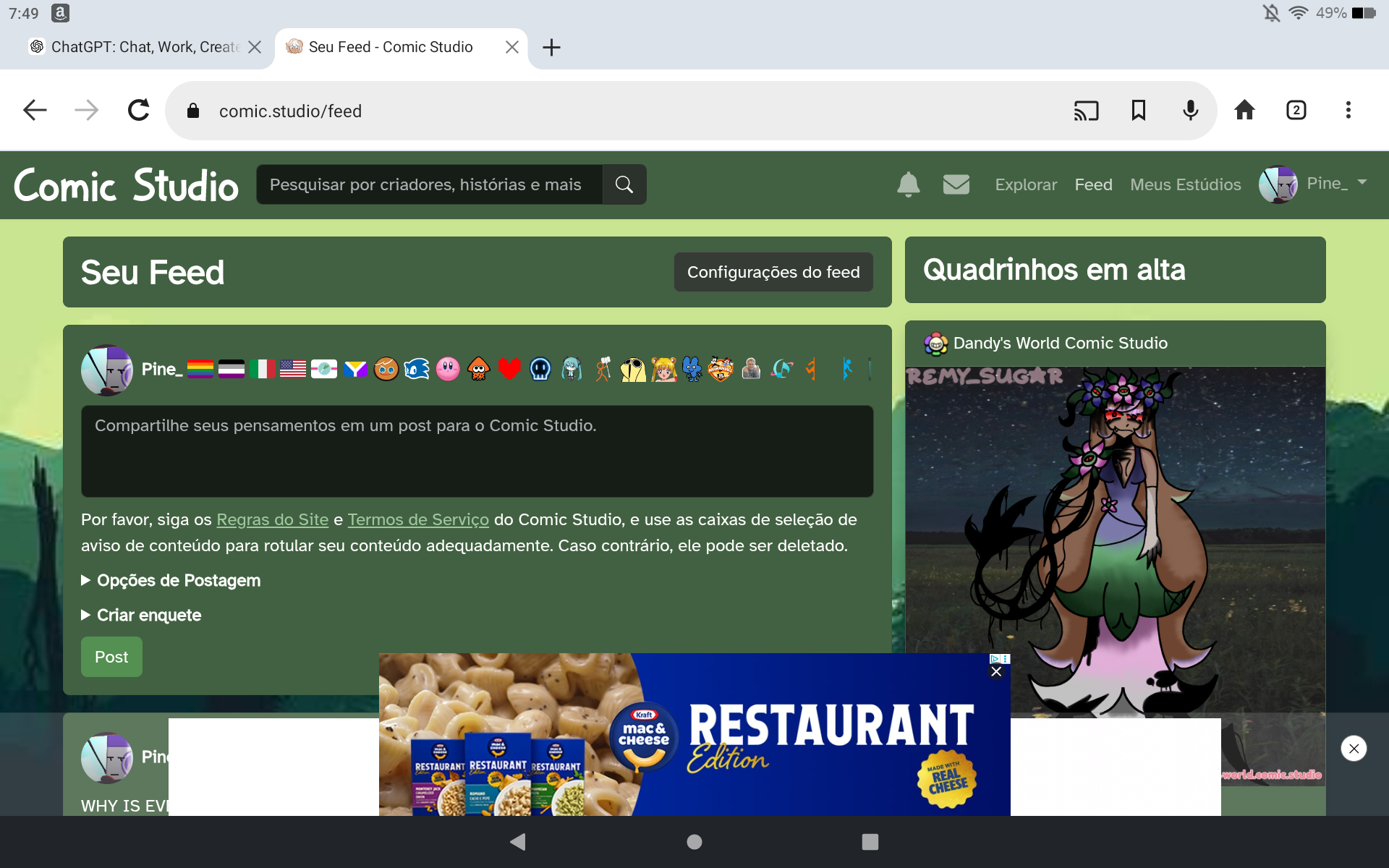Click the cookie character badge

[386, 369]
